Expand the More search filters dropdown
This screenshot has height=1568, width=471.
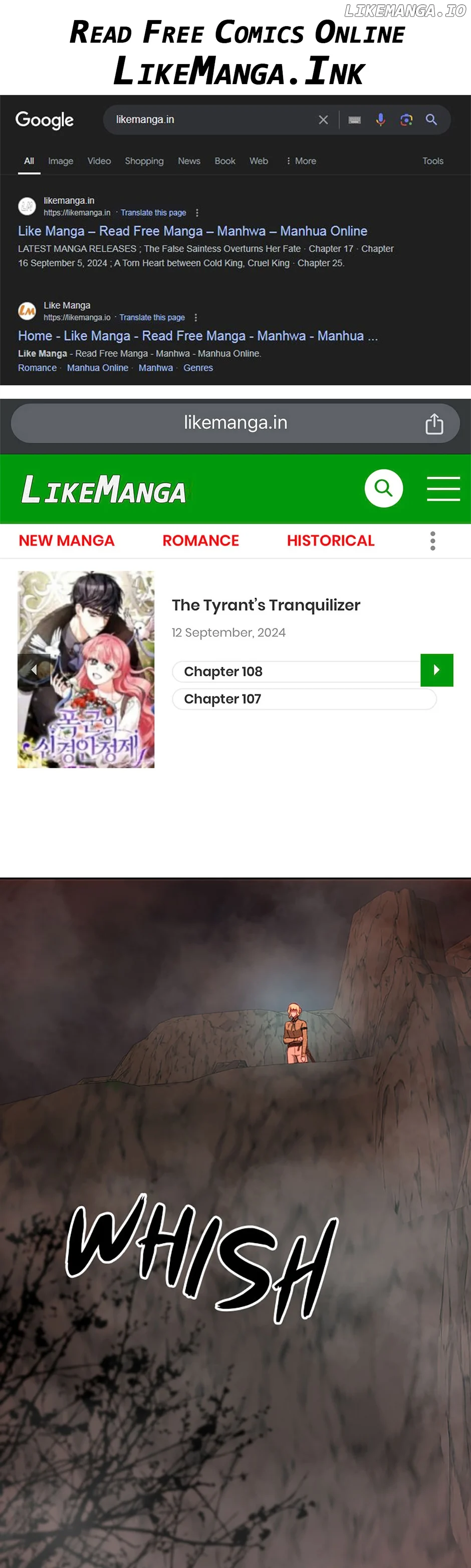click(302, 161)
